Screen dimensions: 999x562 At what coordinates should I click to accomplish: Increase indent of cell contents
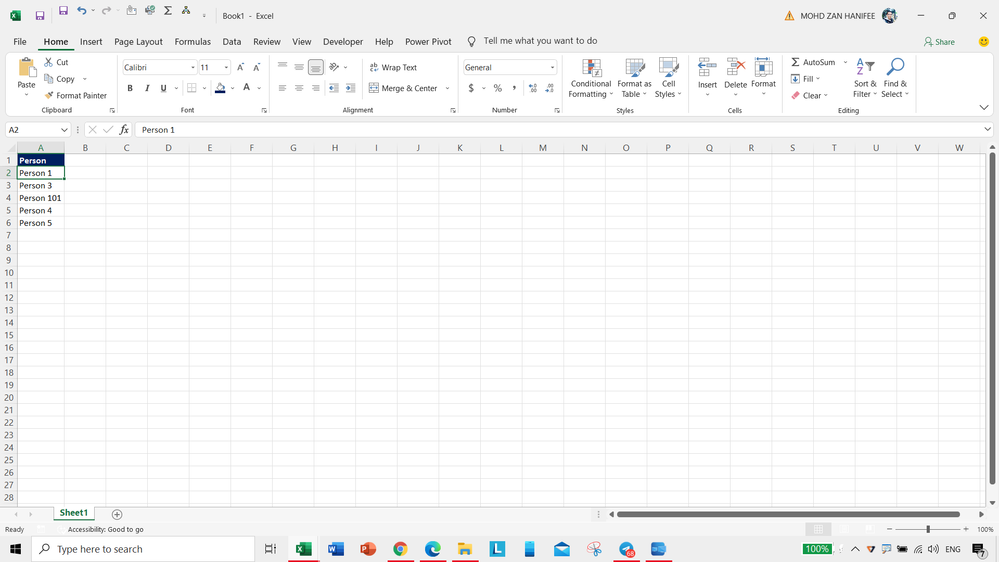350,88
